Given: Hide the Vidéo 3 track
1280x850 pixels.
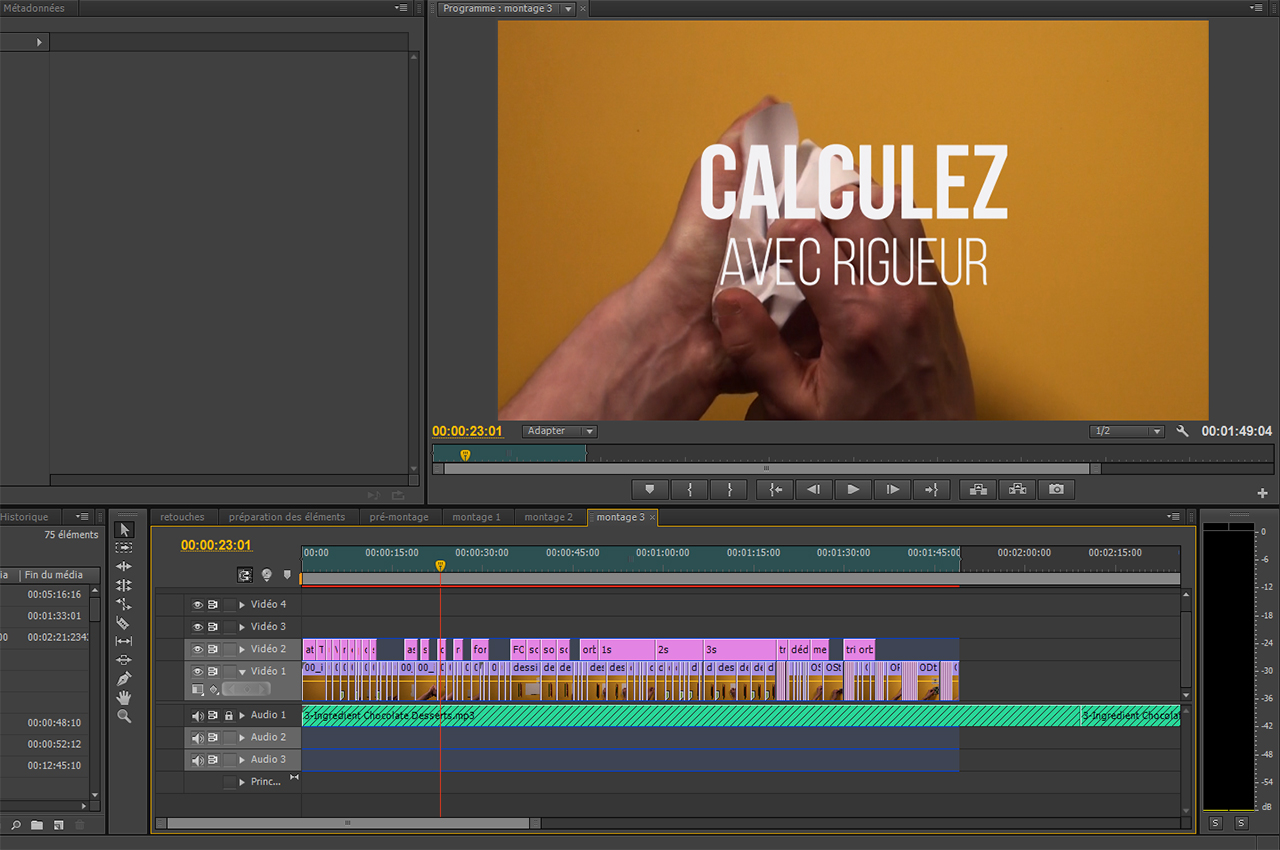Looking at the screenshot, I should [197, 627].
